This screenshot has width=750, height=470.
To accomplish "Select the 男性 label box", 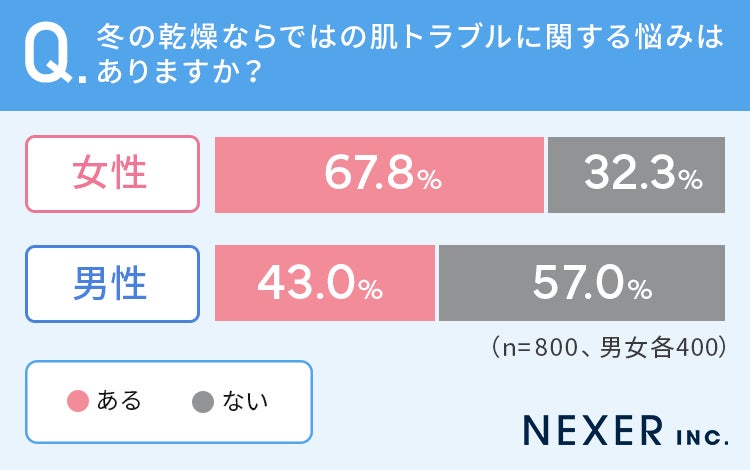I will click(111, 284).
